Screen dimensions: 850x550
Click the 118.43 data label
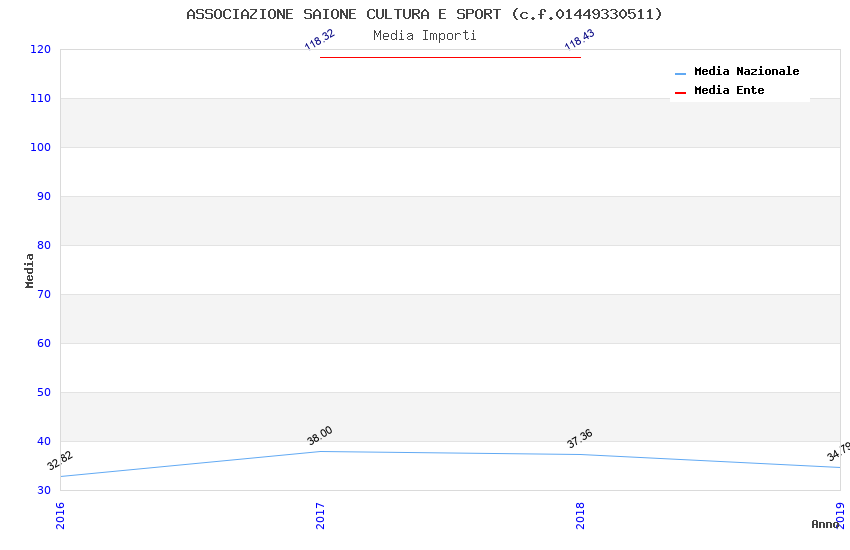click(579, 40)
